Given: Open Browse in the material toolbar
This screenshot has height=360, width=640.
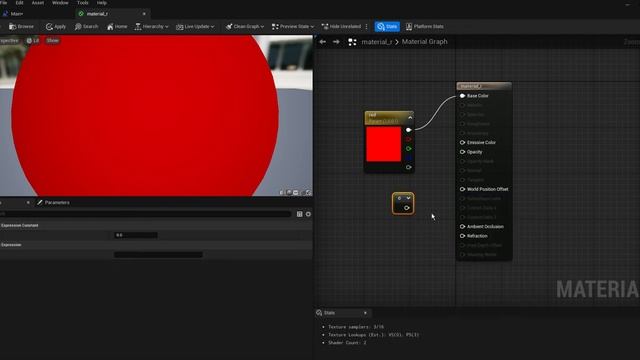Looking at the screenshot, I should [x=22, y=27].
